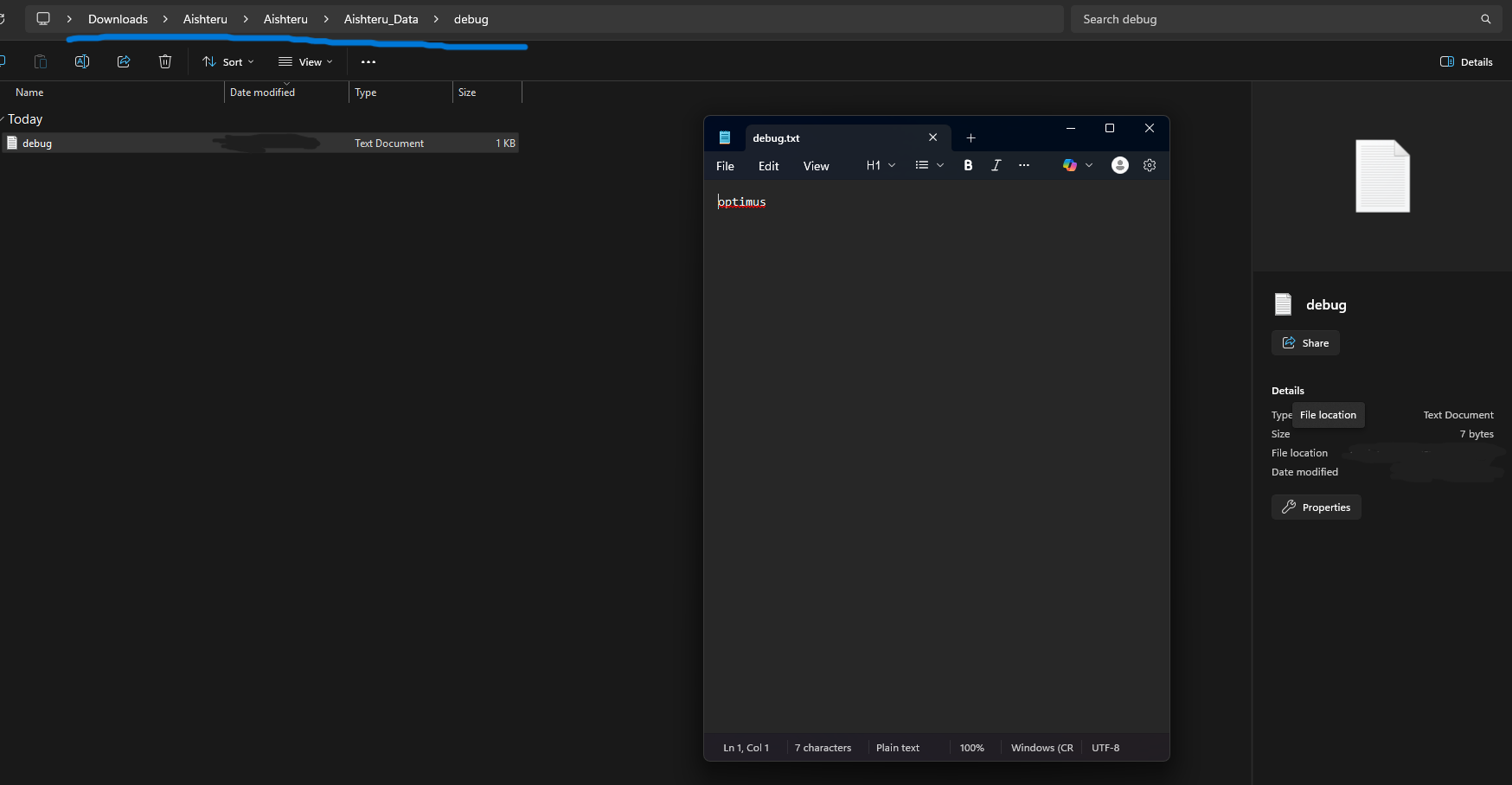1512x785 pixels.
Task: Open the Notepad File menu
Action: click(725, 166)
